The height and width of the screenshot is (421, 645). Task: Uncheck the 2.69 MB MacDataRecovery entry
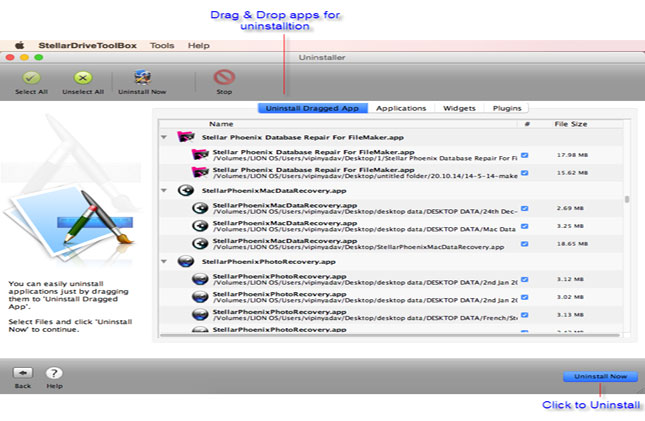click(x=524, y=208)
